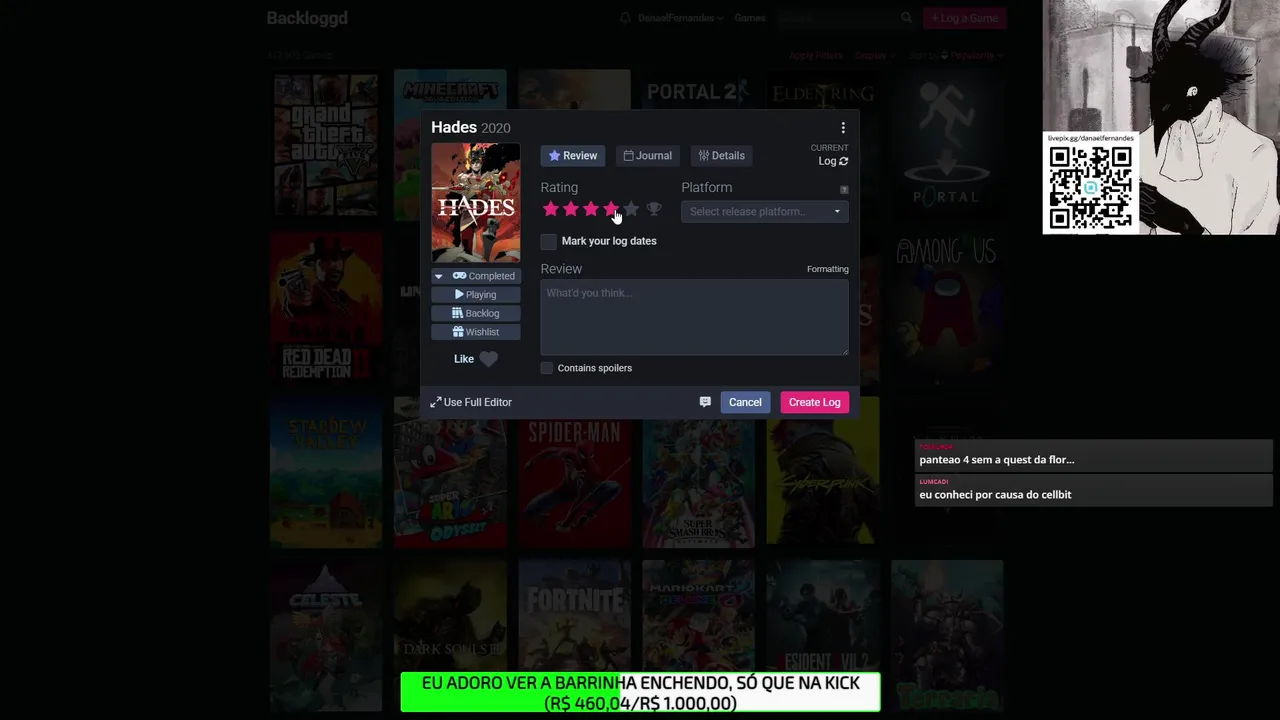Open the Formatting help link

[827, 269]
